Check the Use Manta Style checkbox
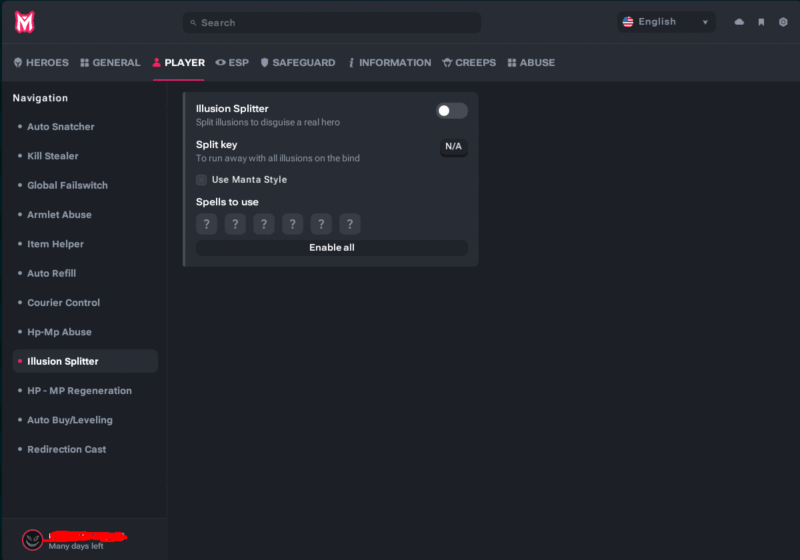Screen dimensions: 800x560 coord(202,180)
